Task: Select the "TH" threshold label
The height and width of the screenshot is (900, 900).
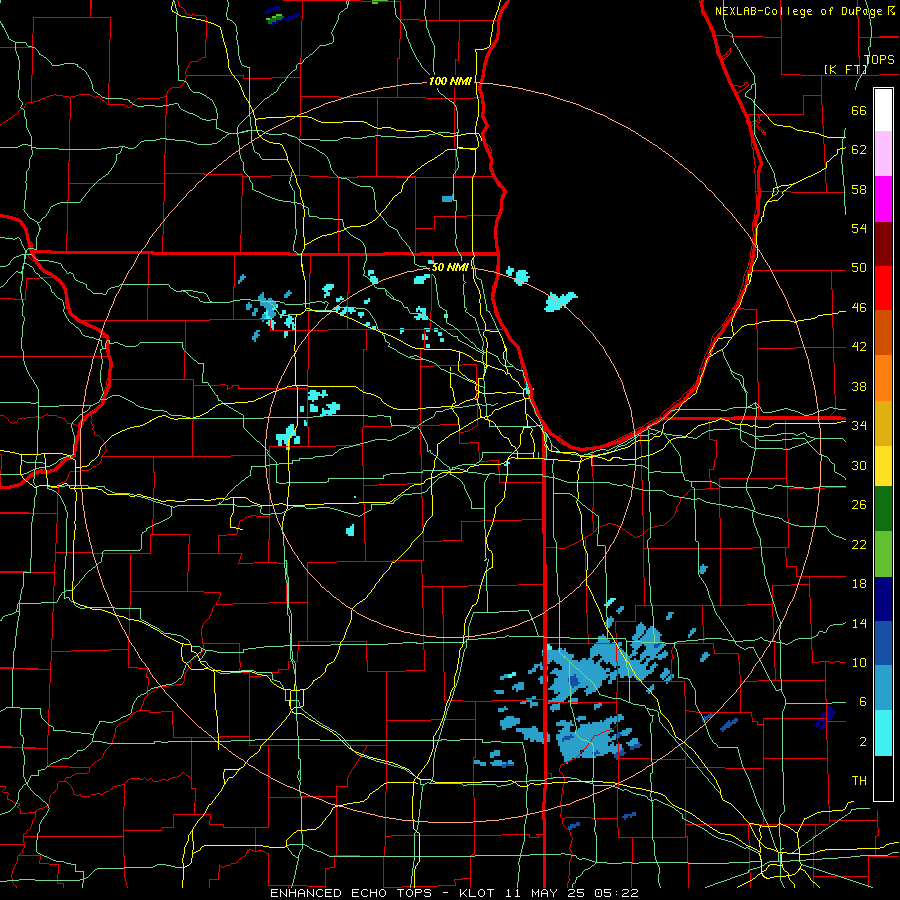Action: pyautogui.click(x=859, y=781)
